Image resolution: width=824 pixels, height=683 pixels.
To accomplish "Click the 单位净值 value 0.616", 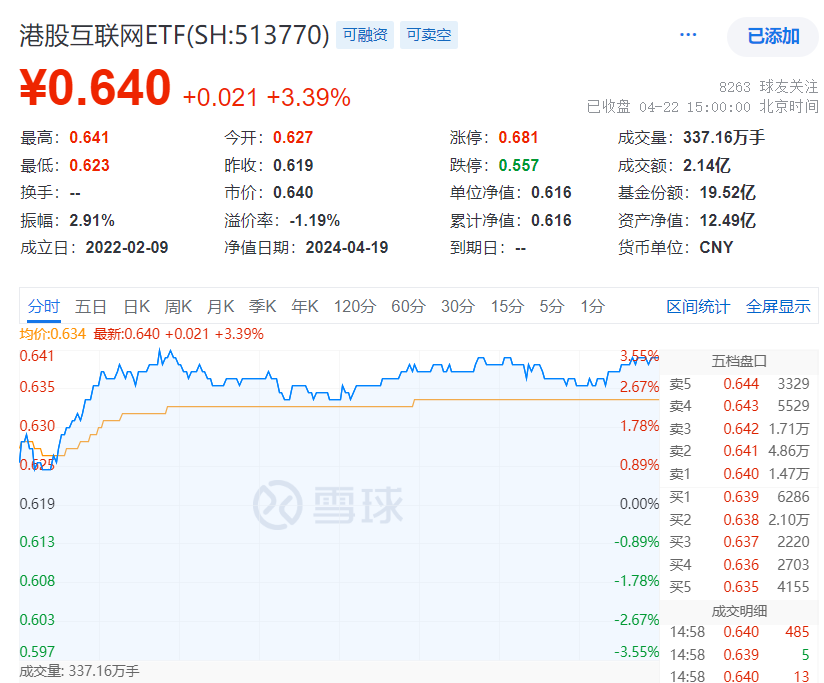I will pos(551,193).
